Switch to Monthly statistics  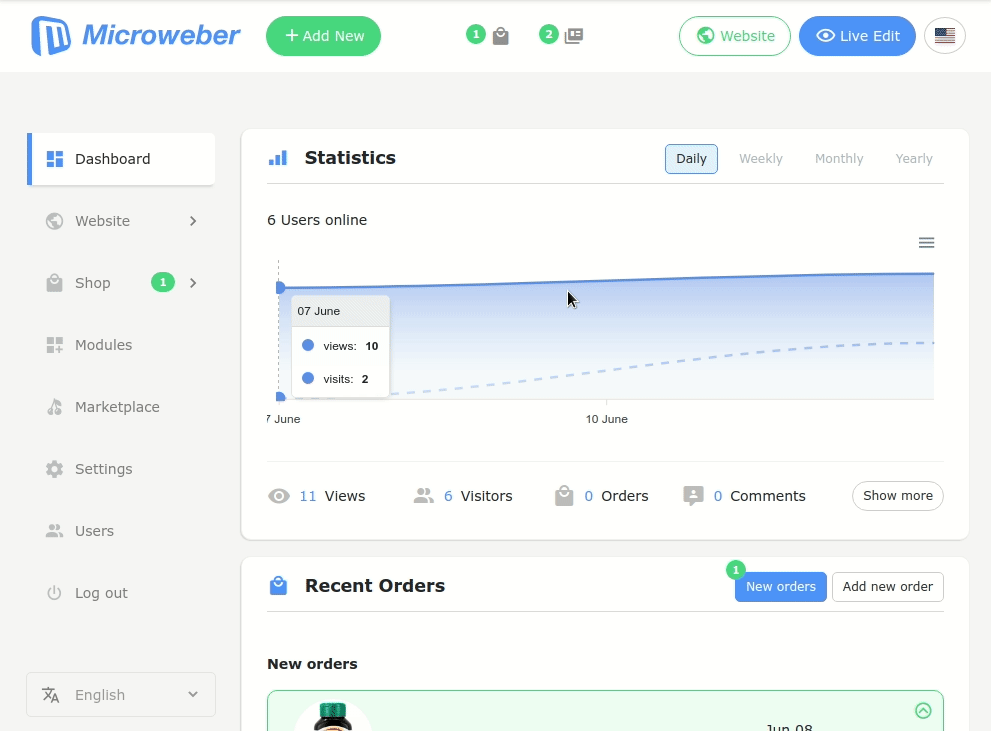839,159
